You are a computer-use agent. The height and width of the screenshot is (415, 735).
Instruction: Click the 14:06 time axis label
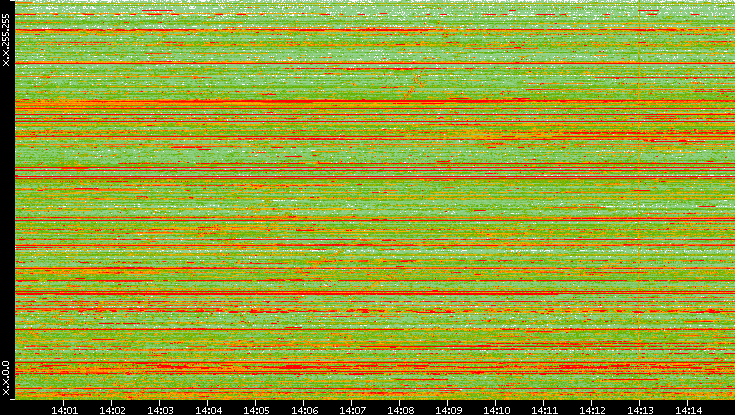click(304, 410)
